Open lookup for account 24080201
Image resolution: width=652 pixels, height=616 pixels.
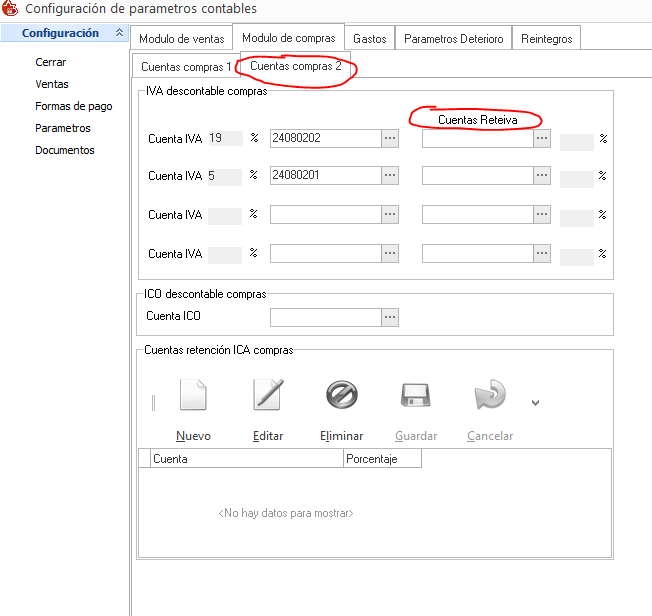click(390, 175)
